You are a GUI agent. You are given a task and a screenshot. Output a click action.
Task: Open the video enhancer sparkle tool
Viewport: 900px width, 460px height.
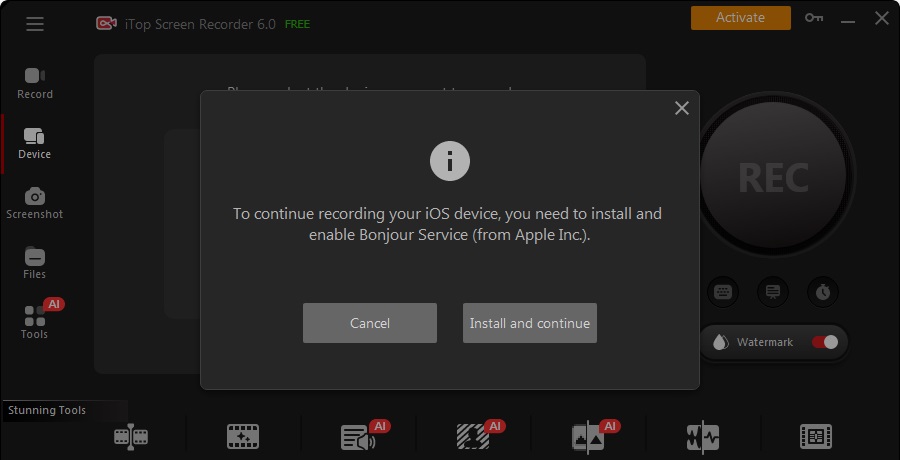[243, 437]
